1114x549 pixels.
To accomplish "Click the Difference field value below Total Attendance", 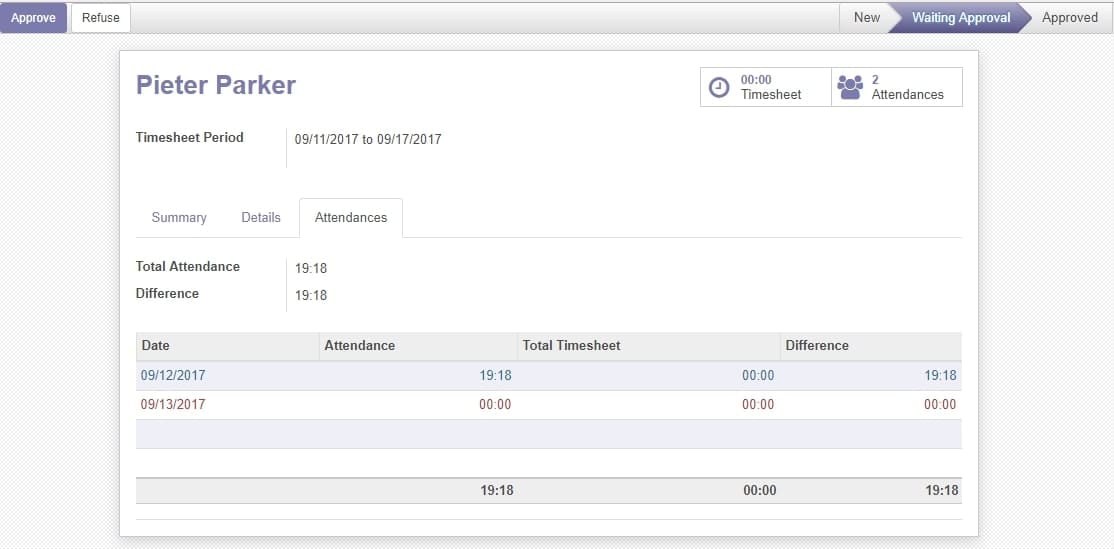I will pos(310,295).
